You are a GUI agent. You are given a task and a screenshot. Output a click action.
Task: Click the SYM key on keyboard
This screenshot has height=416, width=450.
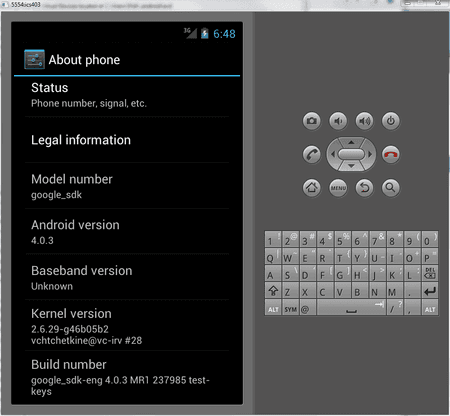tap(290, 308)
